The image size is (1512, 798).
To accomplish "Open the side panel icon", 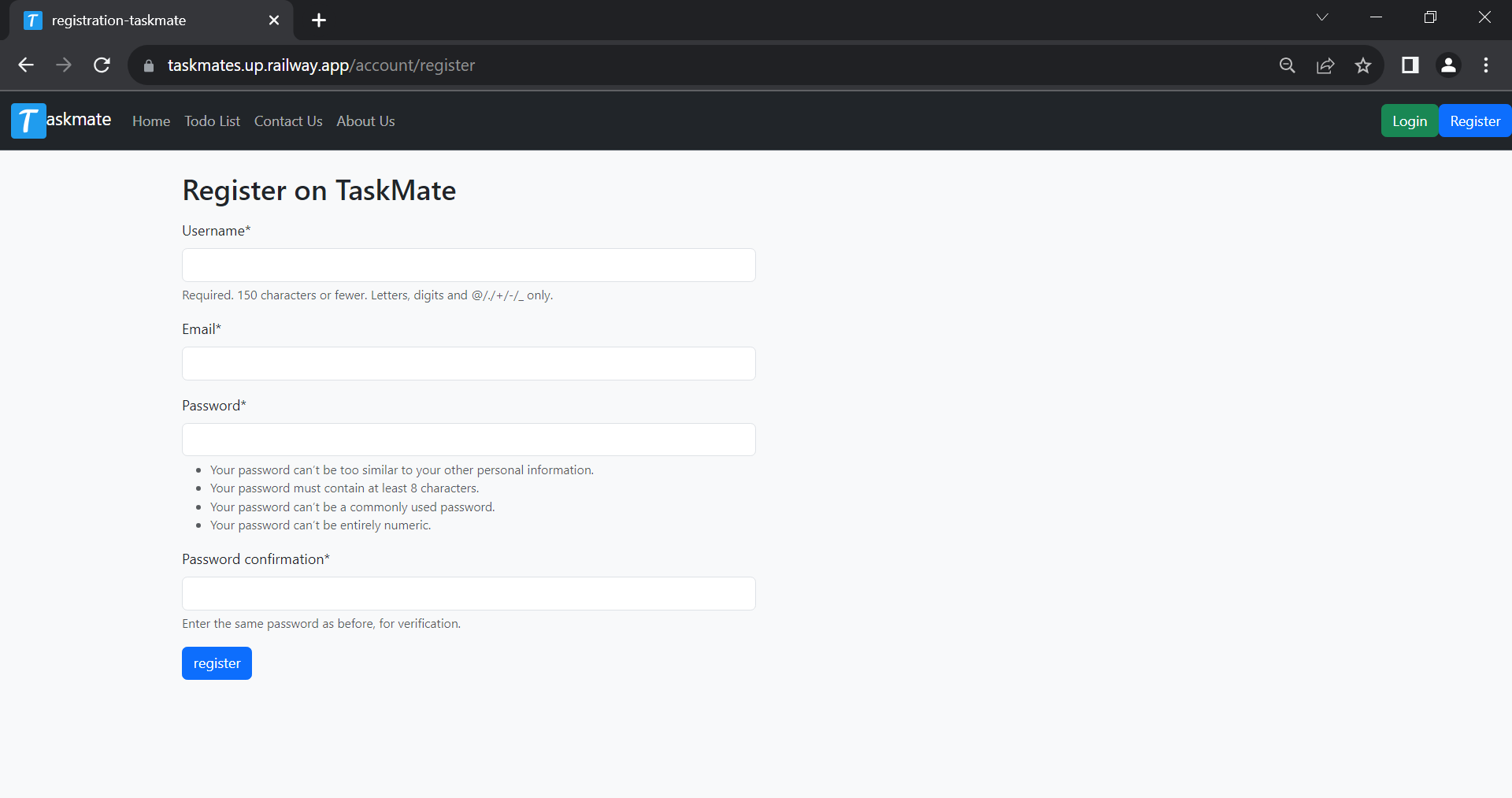I will (1410, 65).
